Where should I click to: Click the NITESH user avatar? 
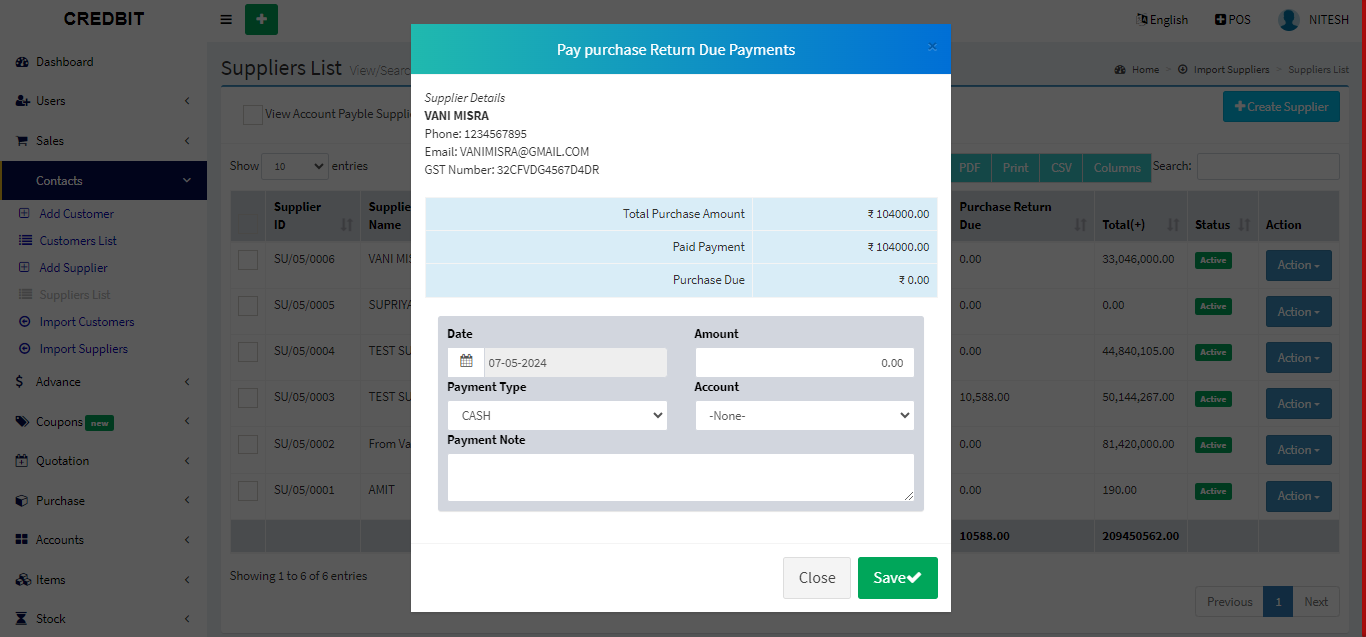pos(1289,19)
